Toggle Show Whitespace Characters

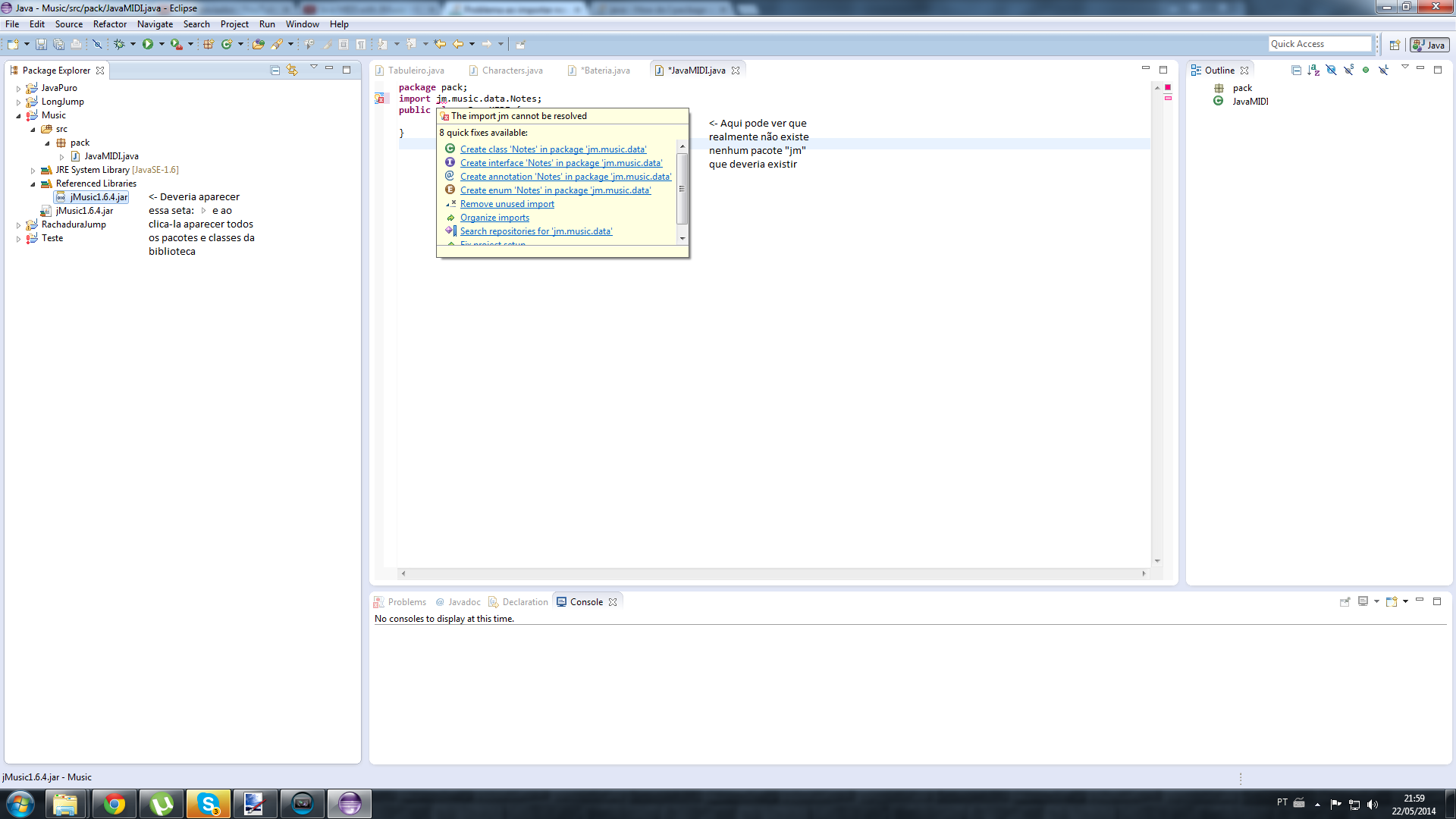click(361, 45)
